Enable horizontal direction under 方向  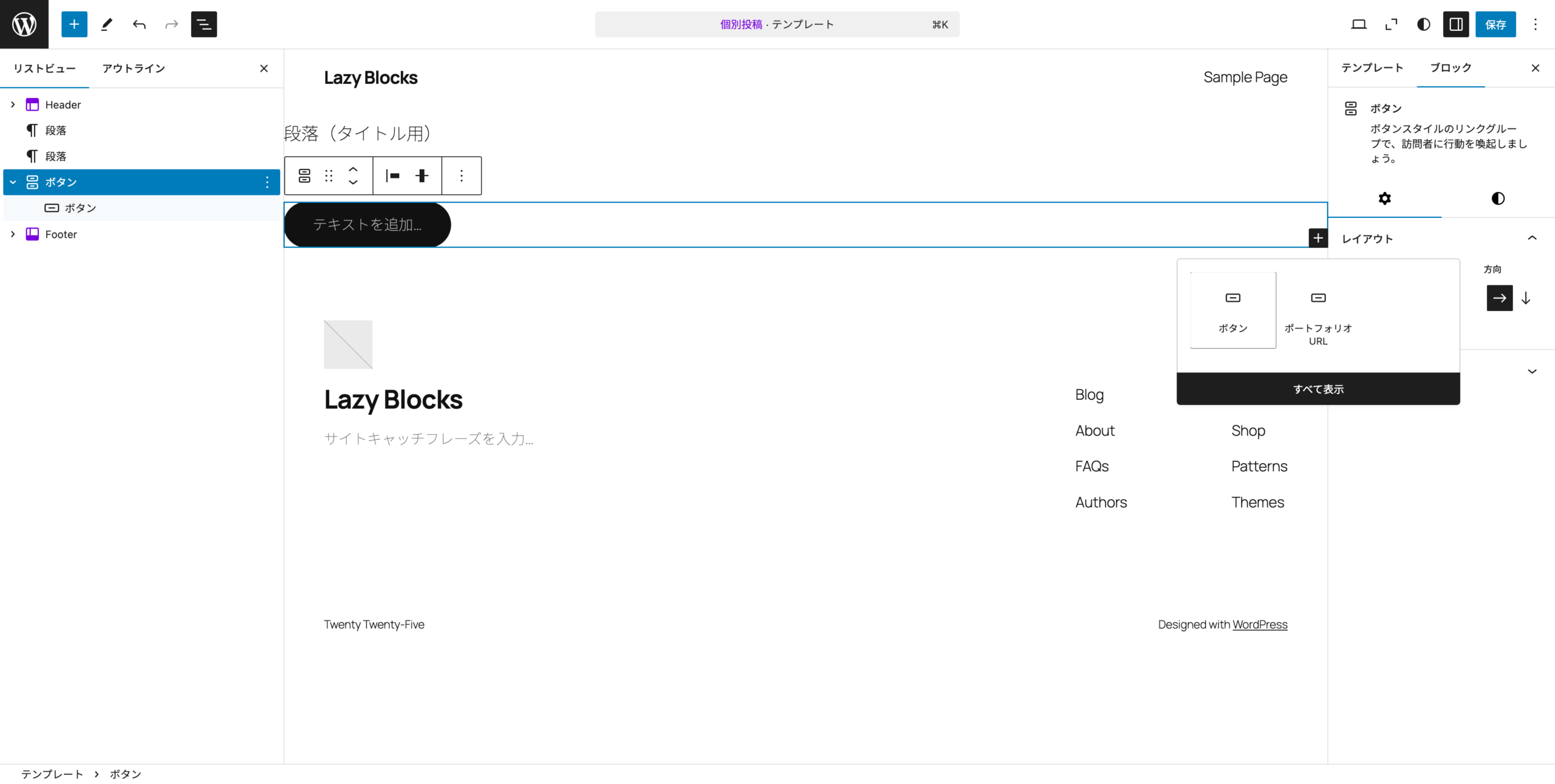pyautogui.click(x=1500, y=298)
